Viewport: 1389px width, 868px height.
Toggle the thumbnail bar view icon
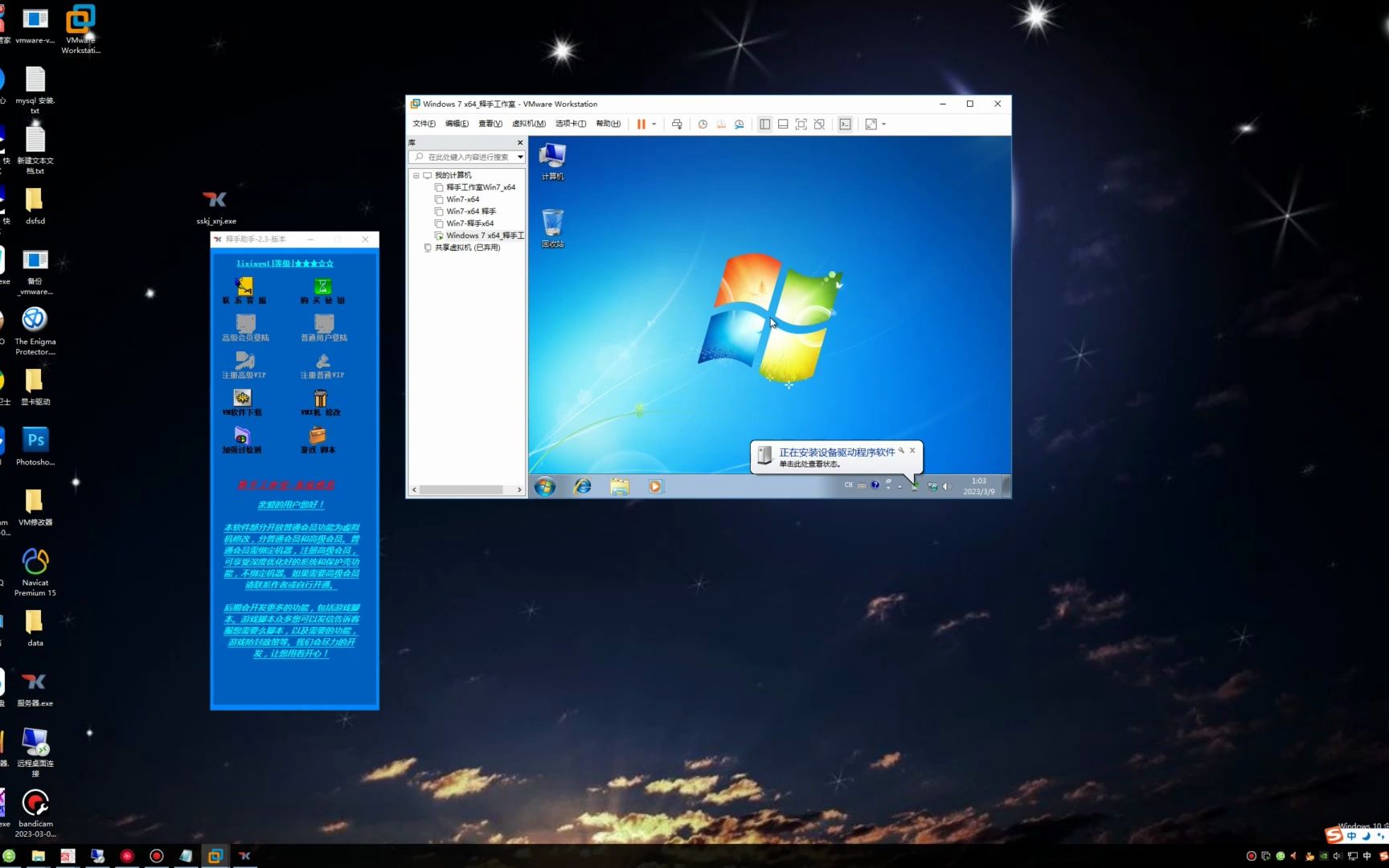pos(783,124)
